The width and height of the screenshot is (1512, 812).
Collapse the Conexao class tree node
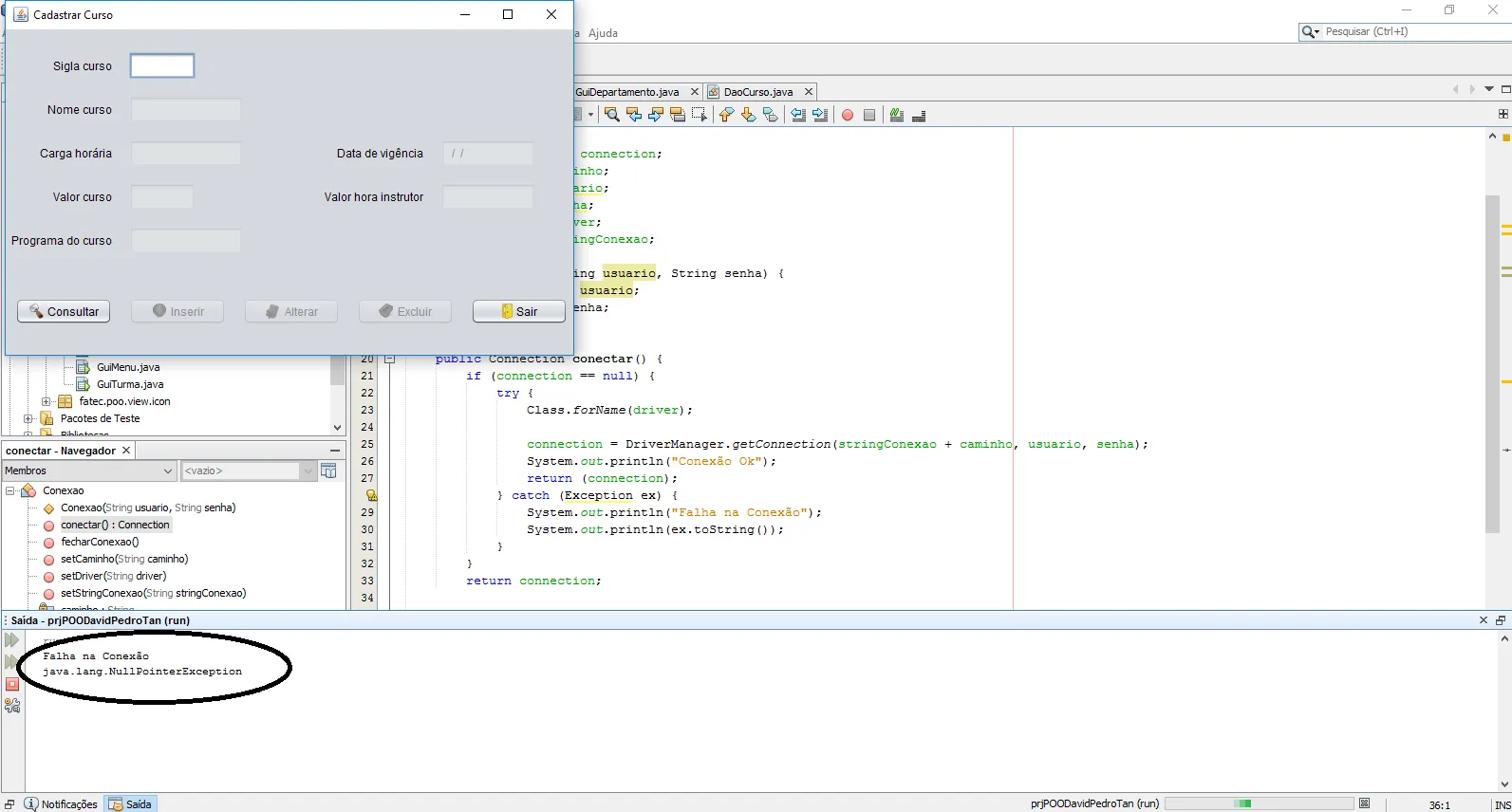pyautogui.click(x=10, y=490)
